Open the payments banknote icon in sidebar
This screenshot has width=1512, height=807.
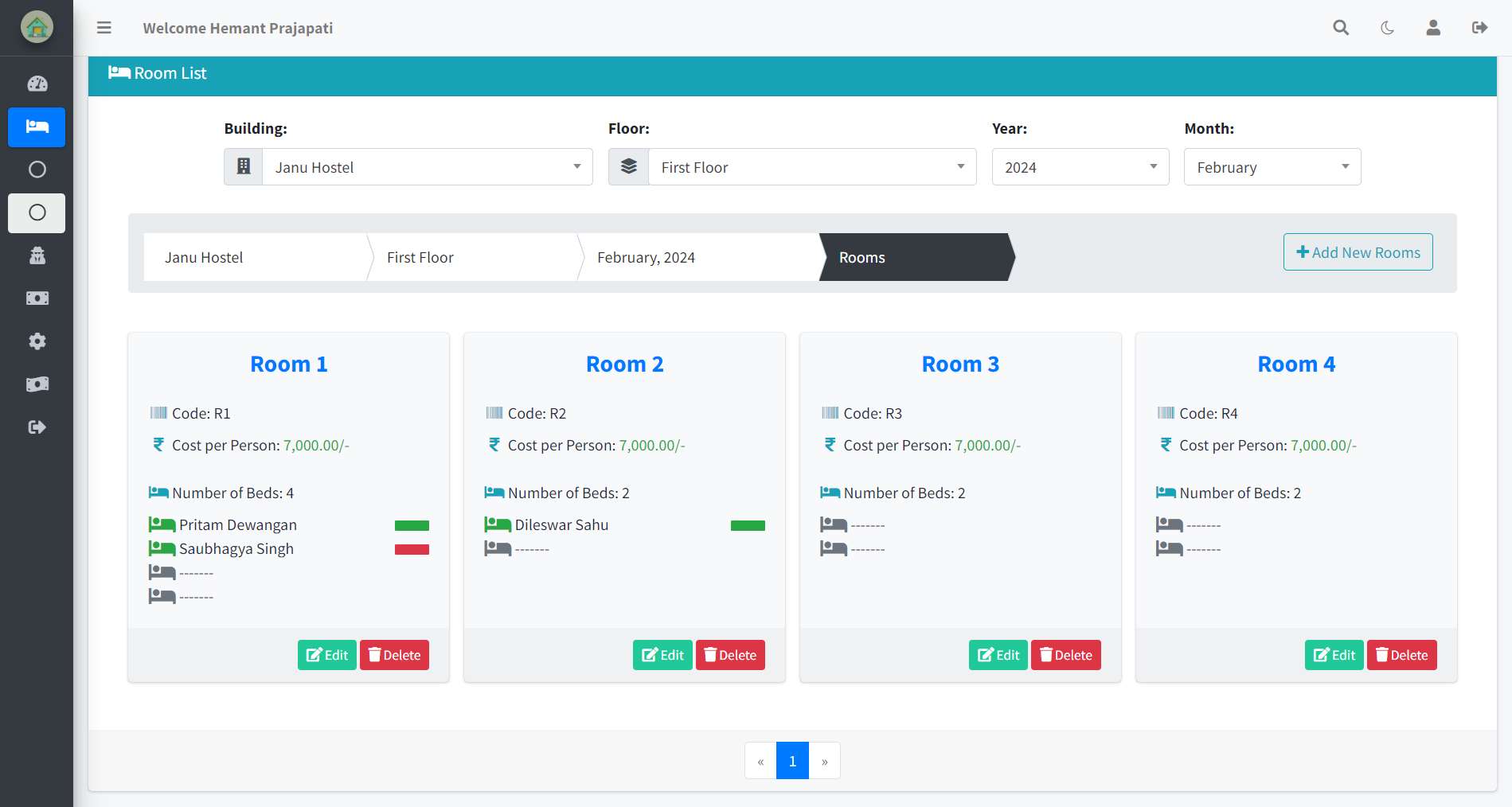click(x=37, y=298)
